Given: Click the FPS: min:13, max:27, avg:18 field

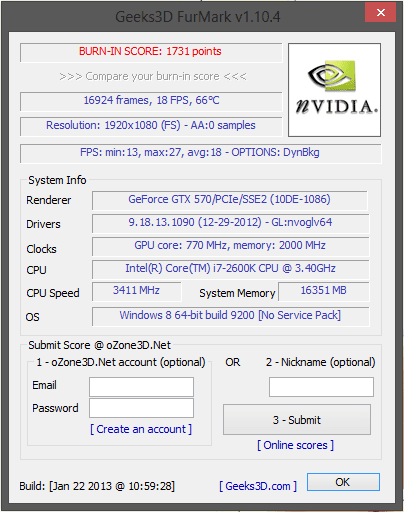Looking at the screenshot, I should (201, 153).
